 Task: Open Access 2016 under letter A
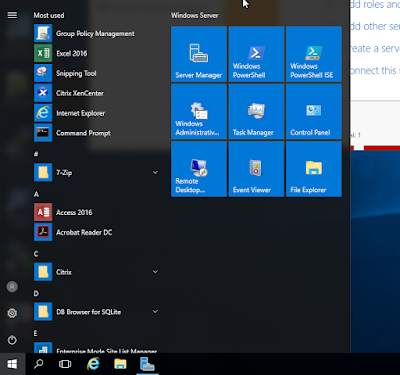pos(97,212)
